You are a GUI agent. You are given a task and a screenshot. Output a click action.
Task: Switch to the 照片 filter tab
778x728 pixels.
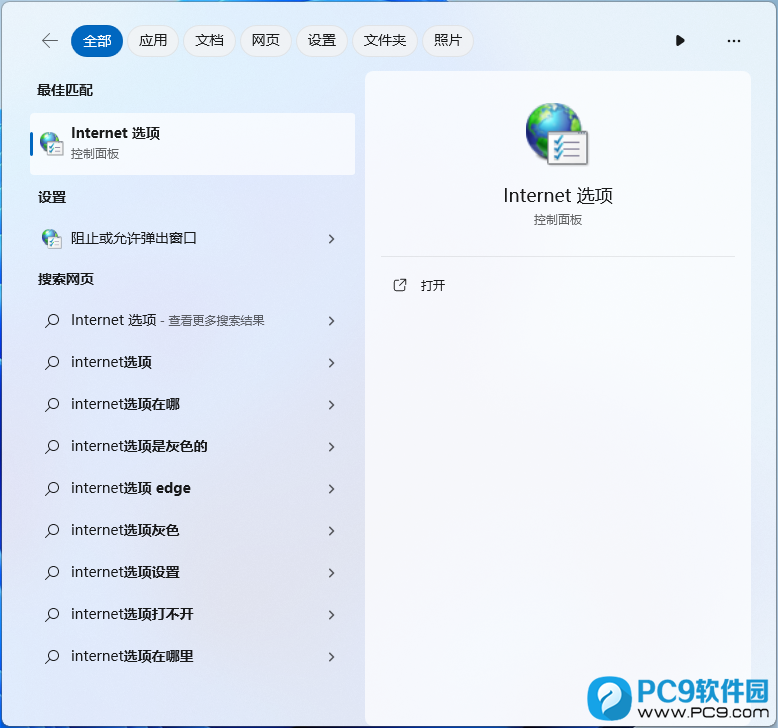click(448, 41)
